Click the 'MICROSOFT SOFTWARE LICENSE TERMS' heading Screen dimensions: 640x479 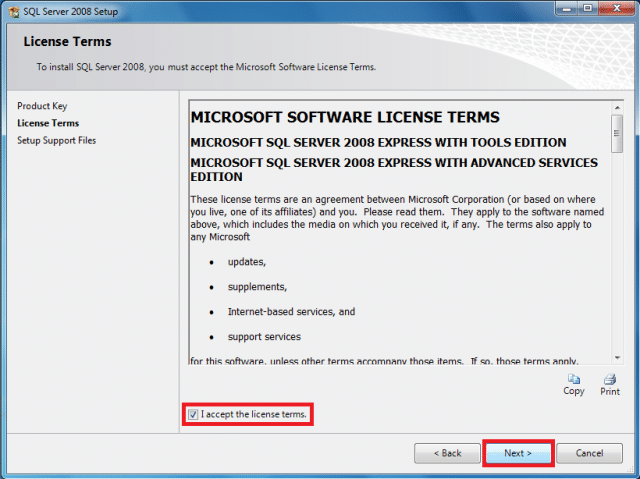click(x=345, y=118)
